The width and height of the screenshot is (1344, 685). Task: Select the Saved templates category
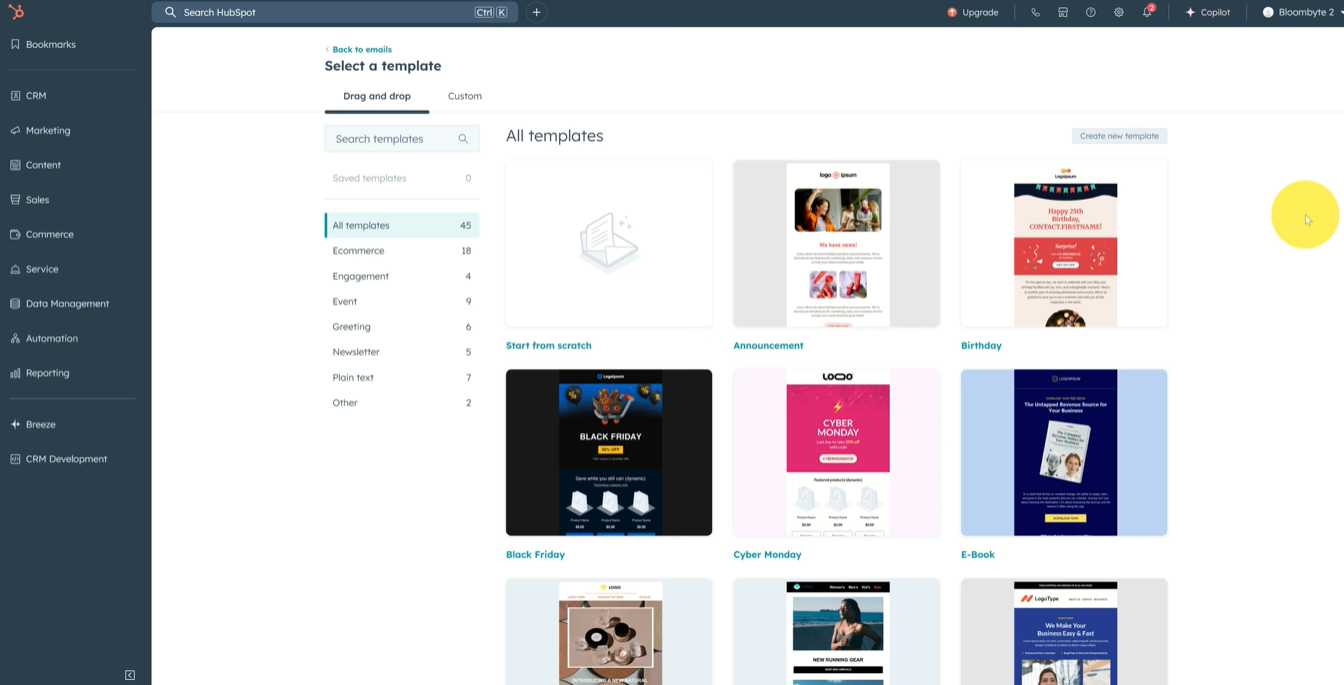click(x=401, y=178)
